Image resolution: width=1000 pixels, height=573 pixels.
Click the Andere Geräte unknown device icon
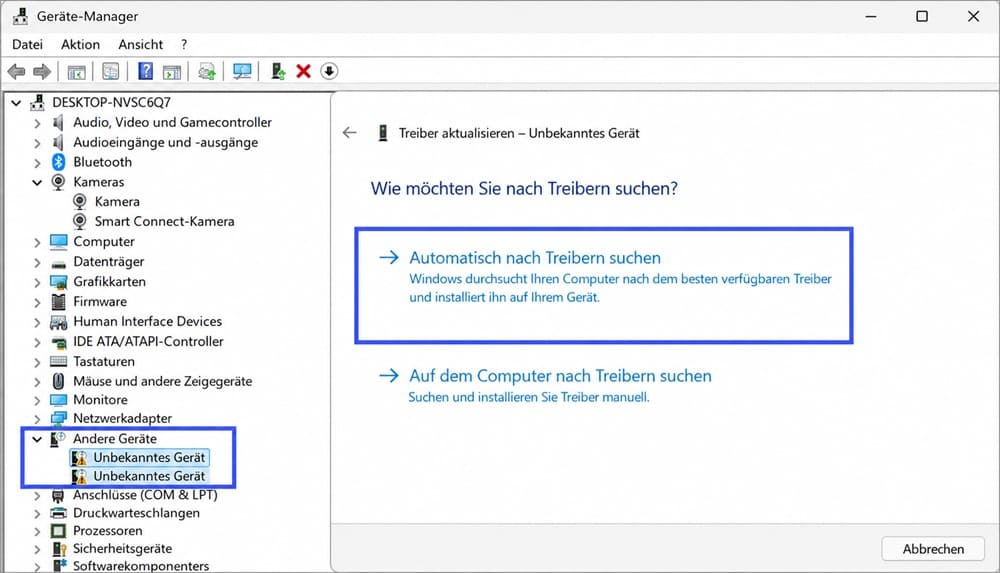tap(58, 438)
